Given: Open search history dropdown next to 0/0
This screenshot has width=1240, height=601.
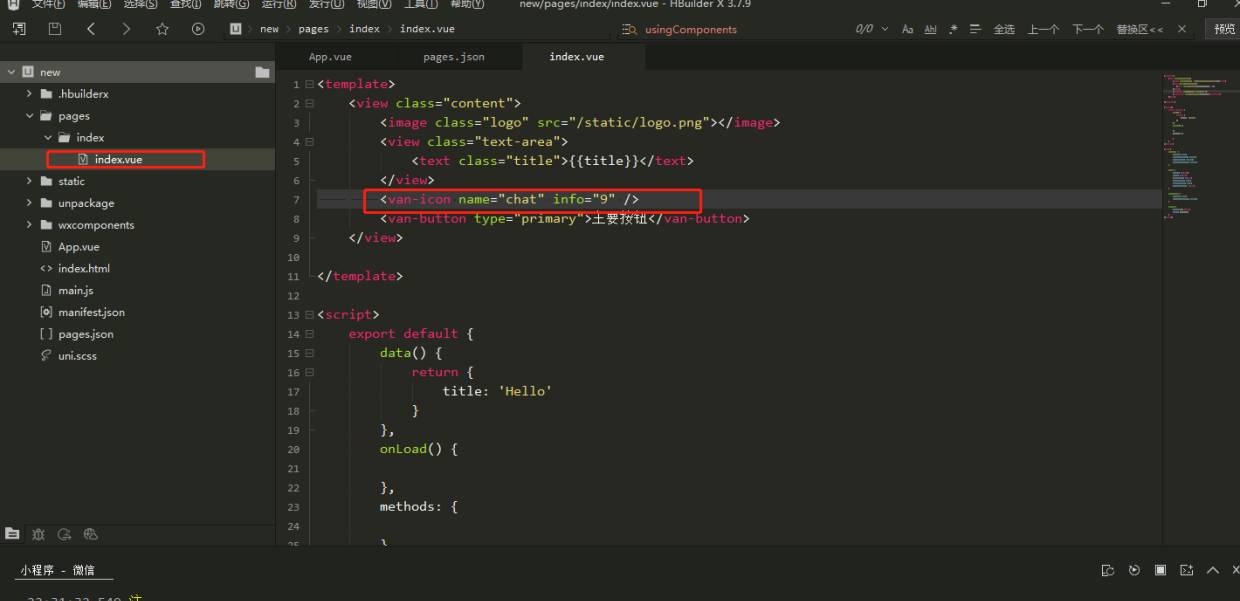Looking at the screenshot, I should point(885,29).
